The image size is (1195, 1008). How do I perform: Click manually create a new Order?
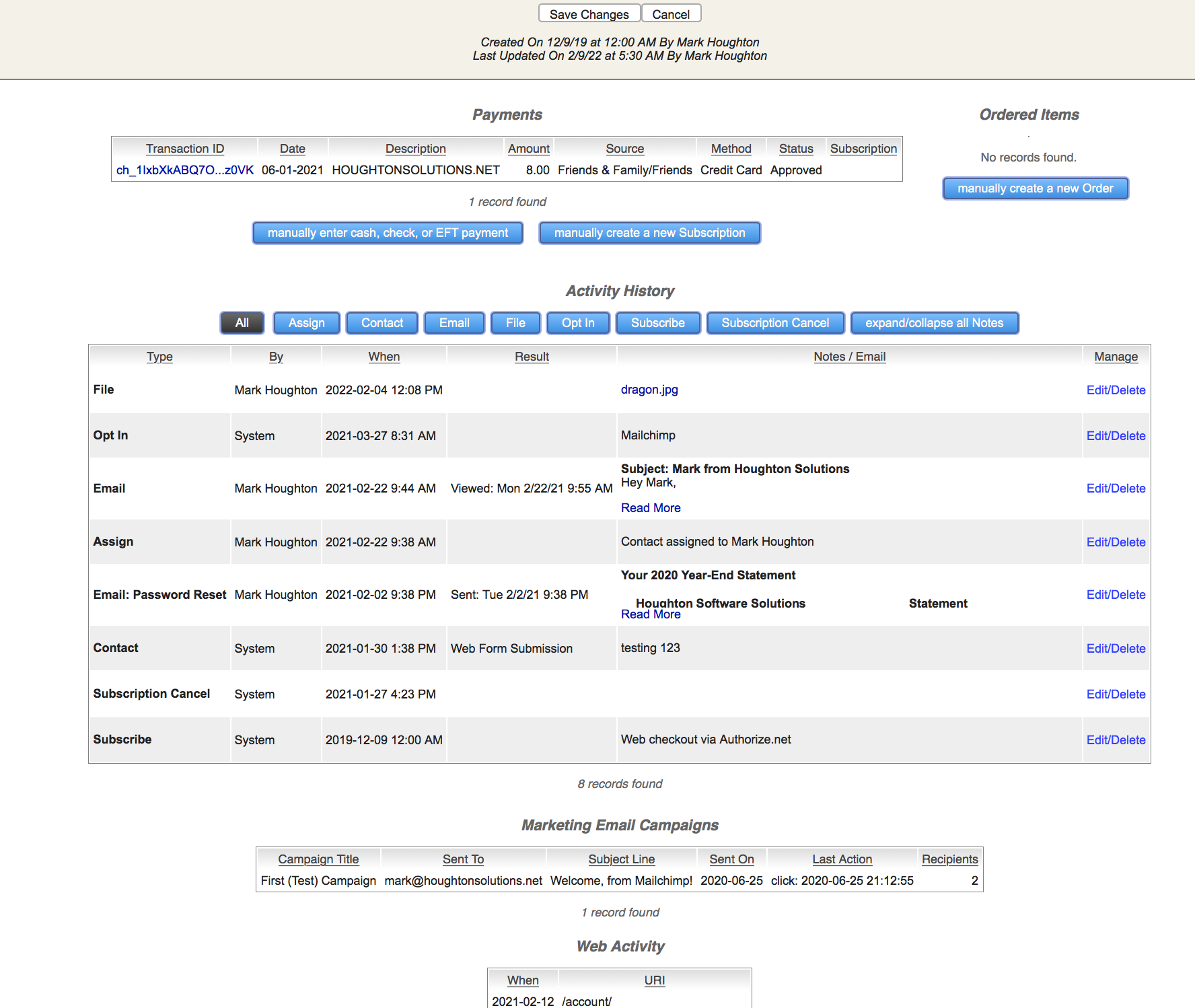click(x=1035, y=188)
